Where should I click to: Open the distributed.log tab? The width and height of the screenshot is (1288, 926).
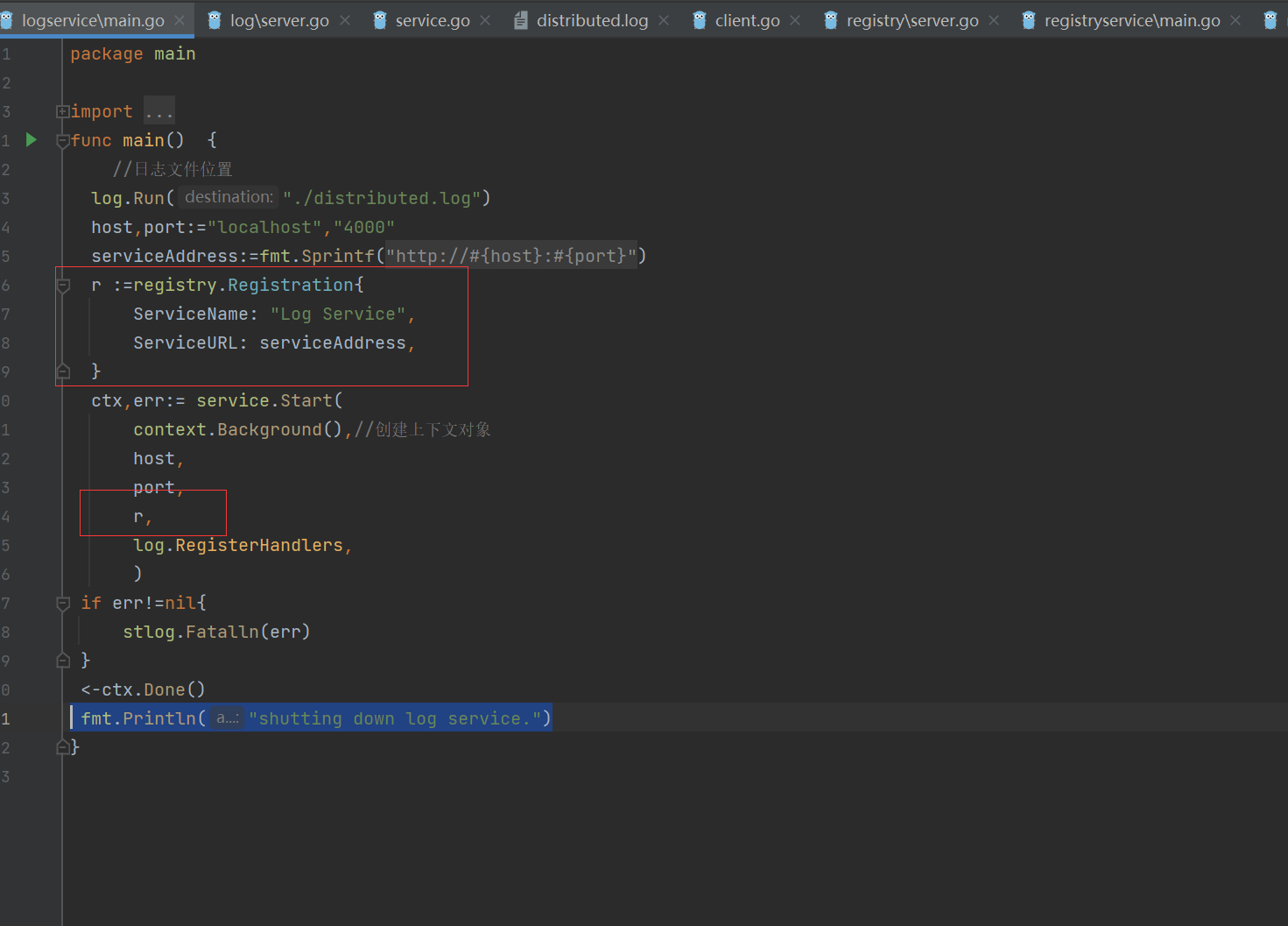tap(592, 20)
